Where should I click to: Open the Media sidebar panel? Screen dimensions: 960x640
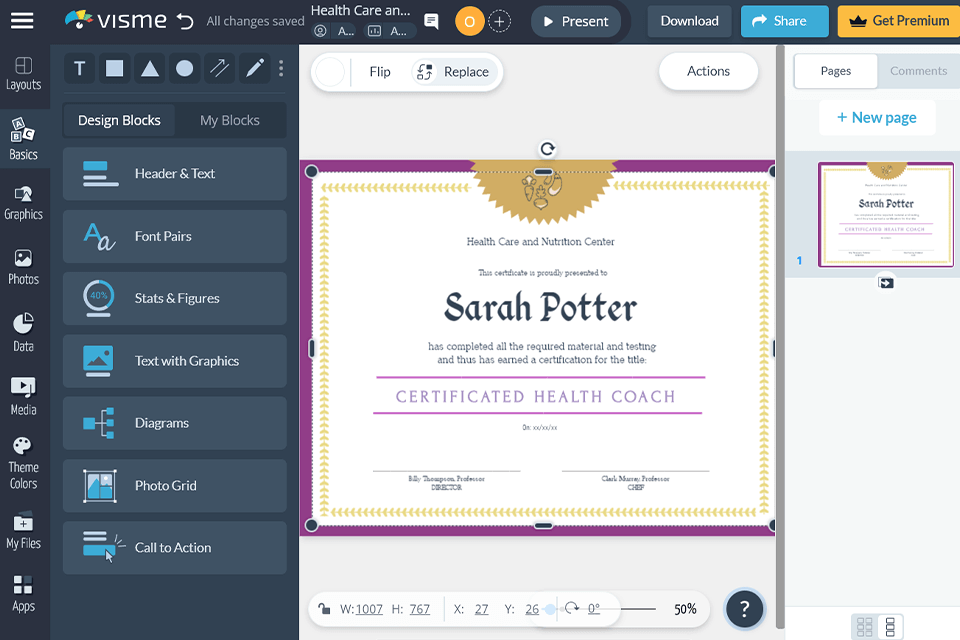[x=23, y=396]
